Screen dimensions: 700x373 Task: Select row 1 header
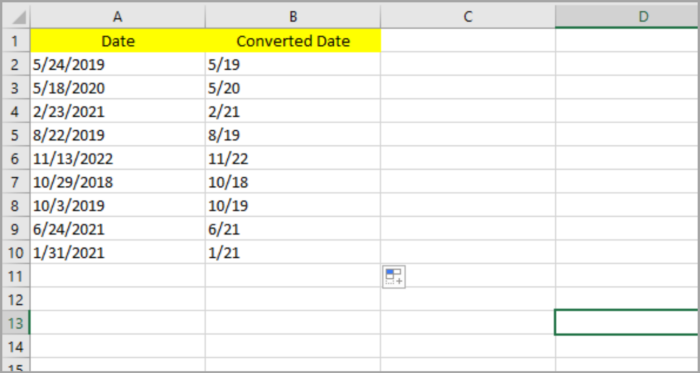pos(16,41)
